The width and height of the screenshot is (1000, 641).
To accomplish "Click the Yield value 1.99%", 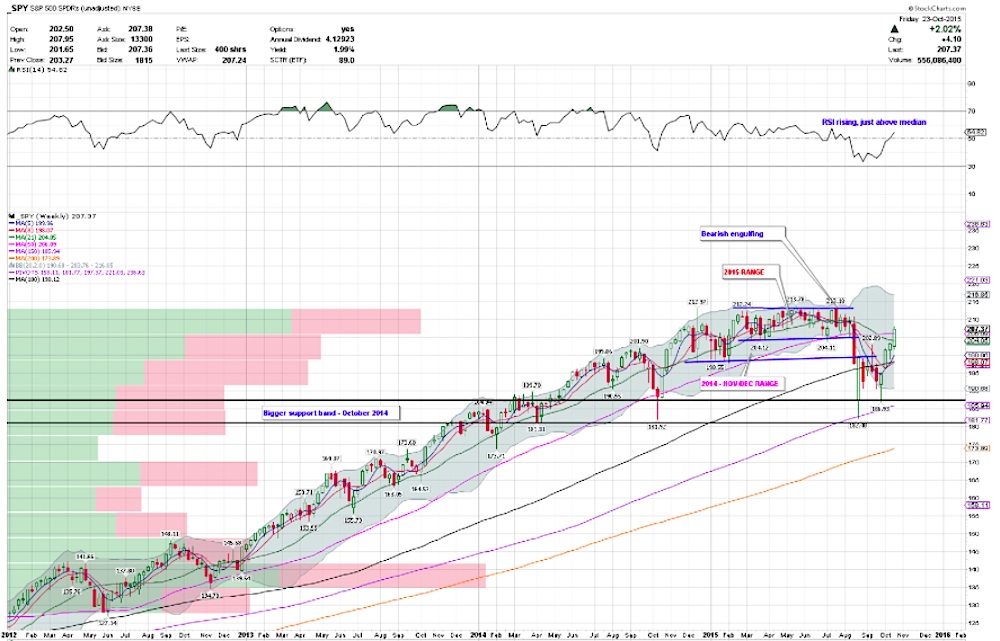I will coord(344,49).
